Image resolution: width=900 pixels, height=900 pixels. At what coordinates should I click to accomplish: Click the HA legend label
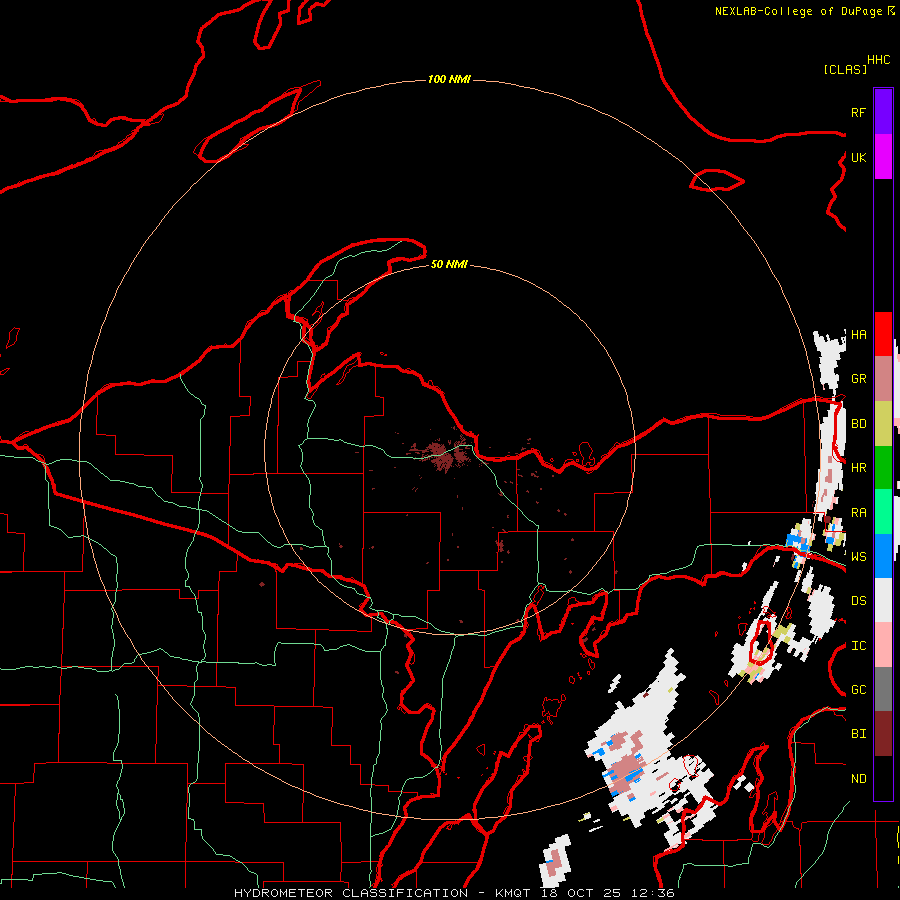858,334
